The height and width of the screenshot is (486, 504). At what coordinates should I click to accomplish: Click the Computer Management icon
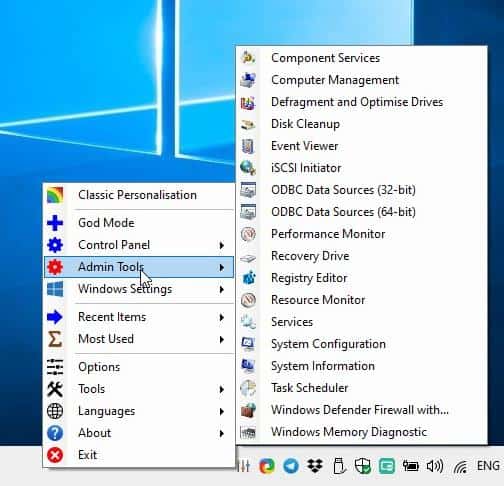(248, 80)
